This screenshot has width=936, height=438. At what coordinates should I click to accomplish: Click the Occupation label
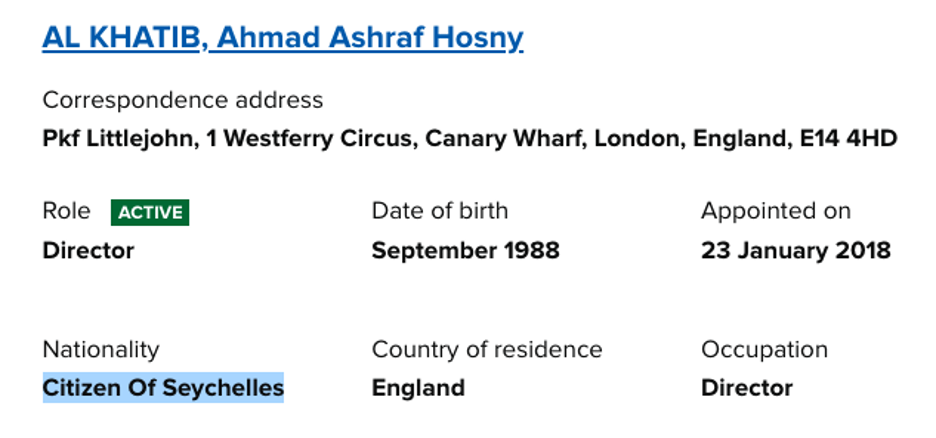coord(764,349)
